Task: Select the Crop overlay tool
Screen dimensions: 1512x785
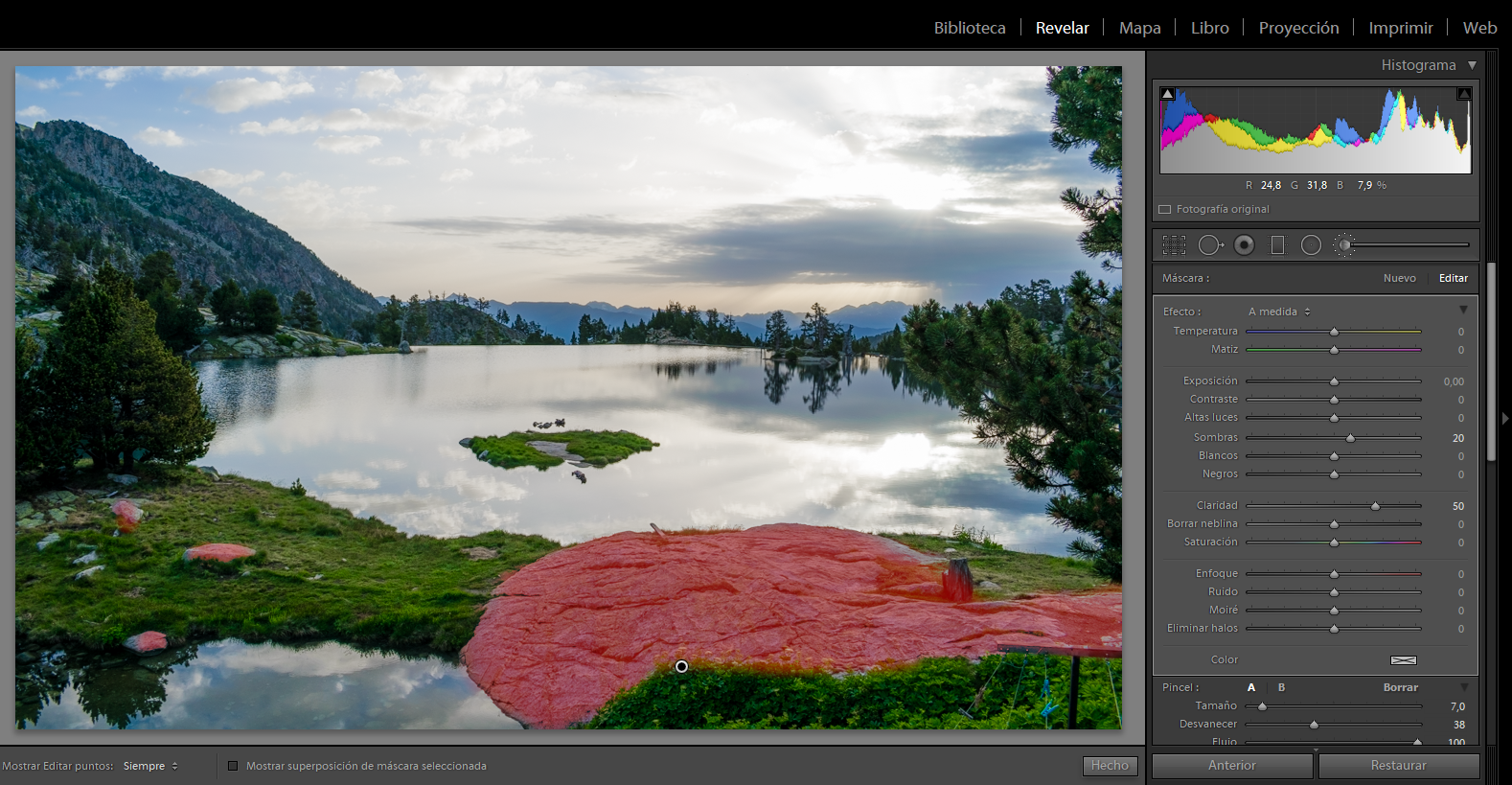Action: tap(1174, 245)
